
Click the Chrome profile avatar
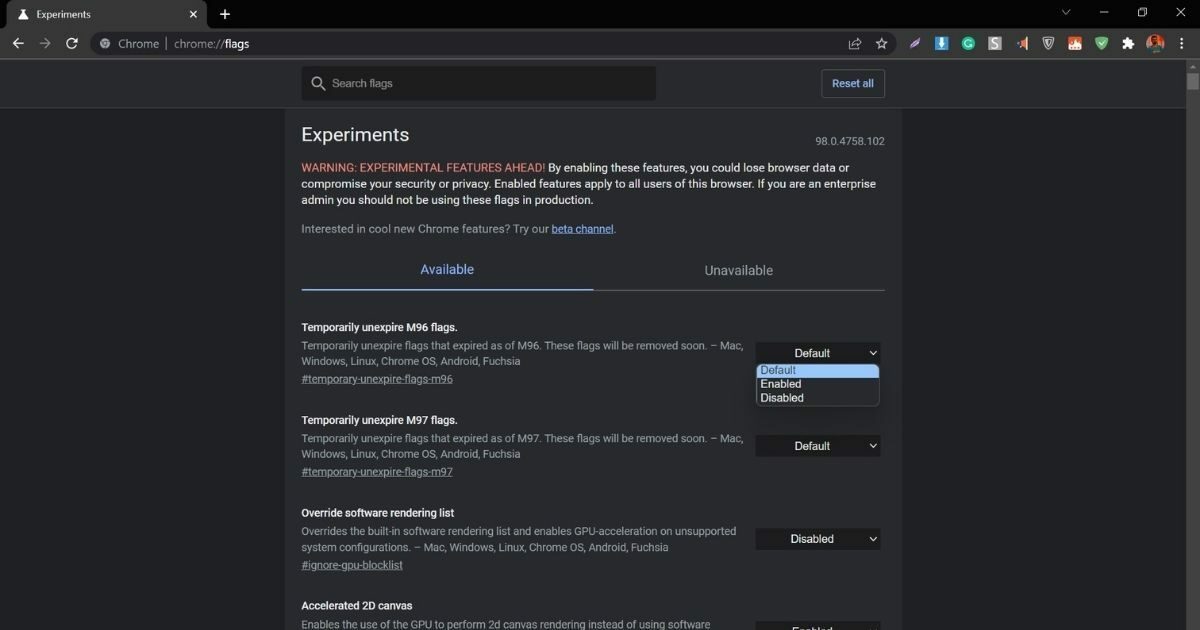tap(1155, 43)
